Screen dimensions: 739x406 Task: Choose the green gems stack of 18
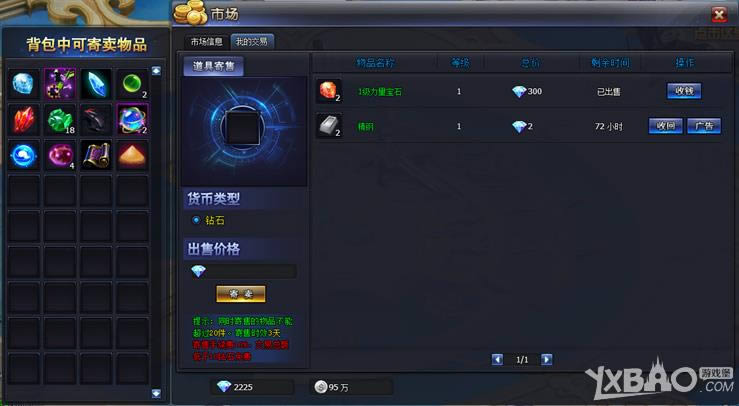coord(60,120)
